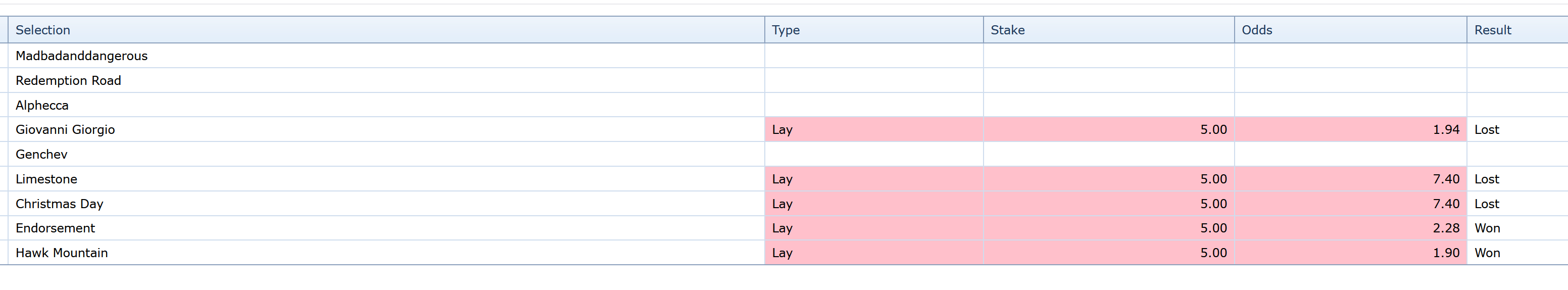Screen dimensions: 1568x290
Task: Click the Stake column header
Action: (1007, 30)
